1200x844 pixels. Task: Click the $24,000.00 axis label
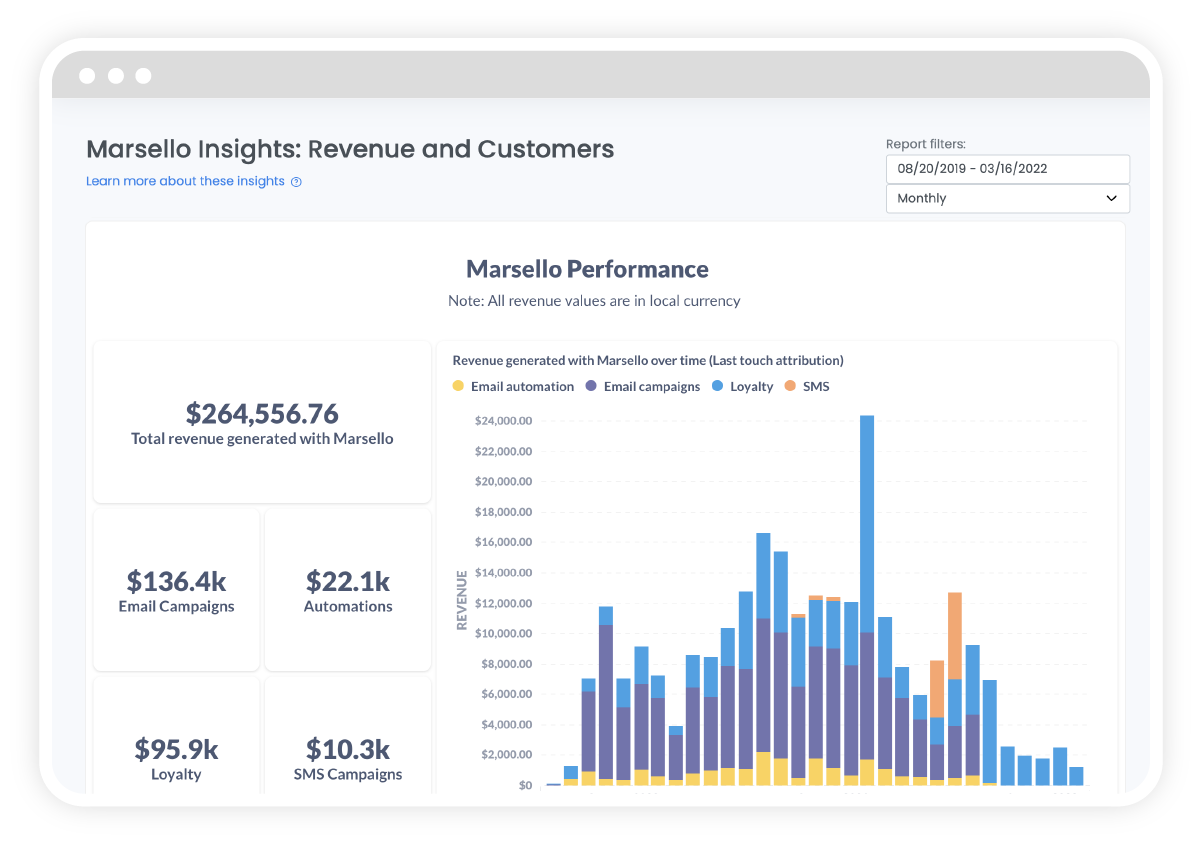pyautogui.click(x=503, y=421)
